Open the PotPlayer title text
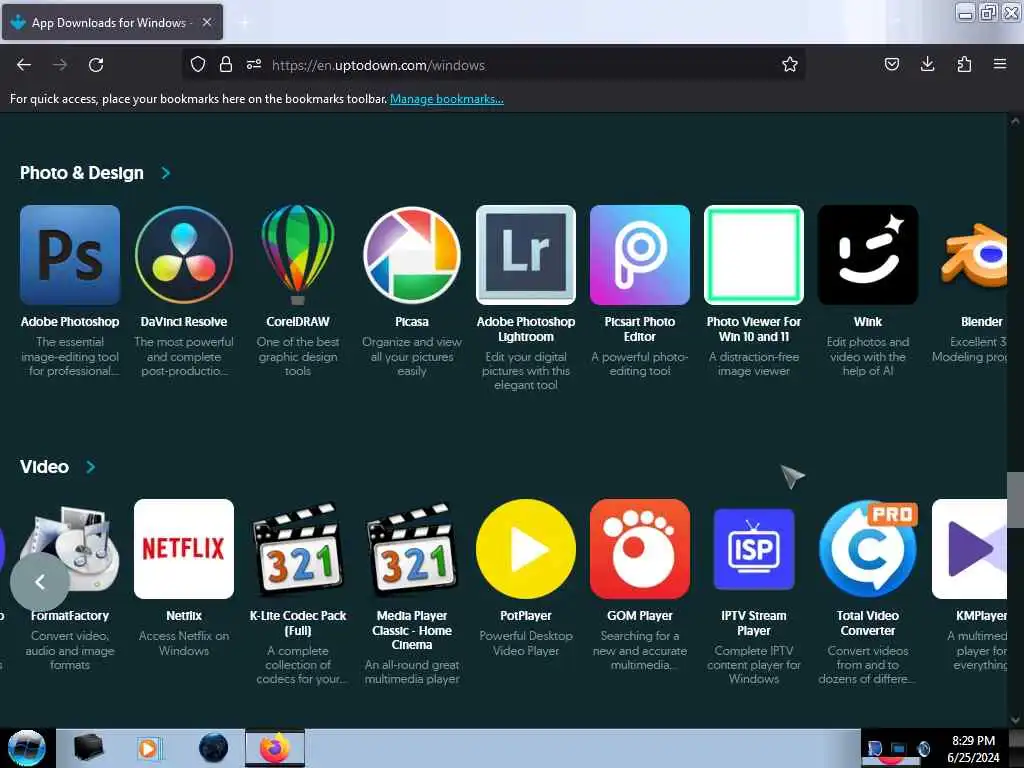The width and height of the screenshot is (1024, 768). (x=526, y=616)
